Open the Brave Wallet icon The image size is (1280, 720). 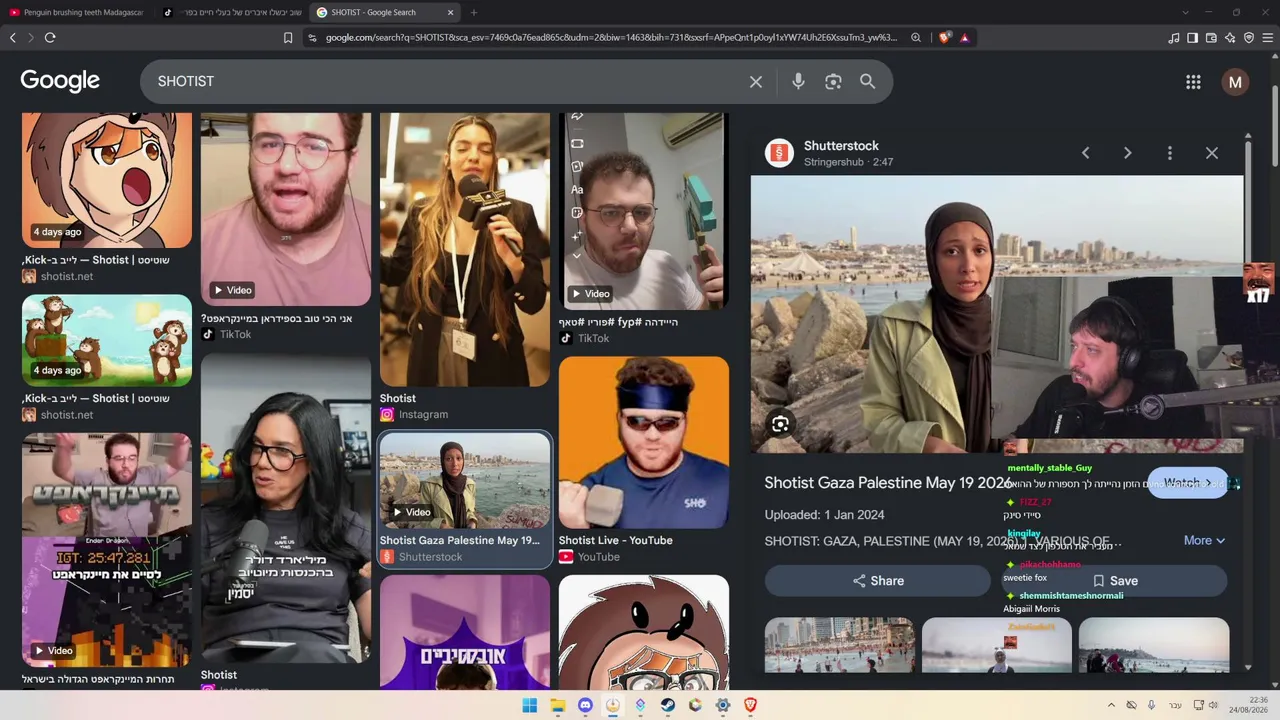(x=1211, y=38)
